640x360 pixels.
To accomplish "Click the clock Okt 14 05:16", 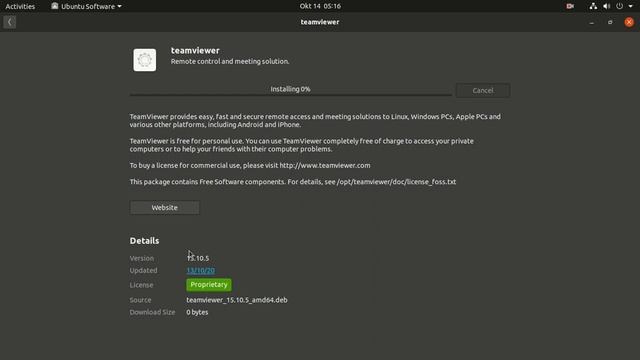I will tap(320, 6).
